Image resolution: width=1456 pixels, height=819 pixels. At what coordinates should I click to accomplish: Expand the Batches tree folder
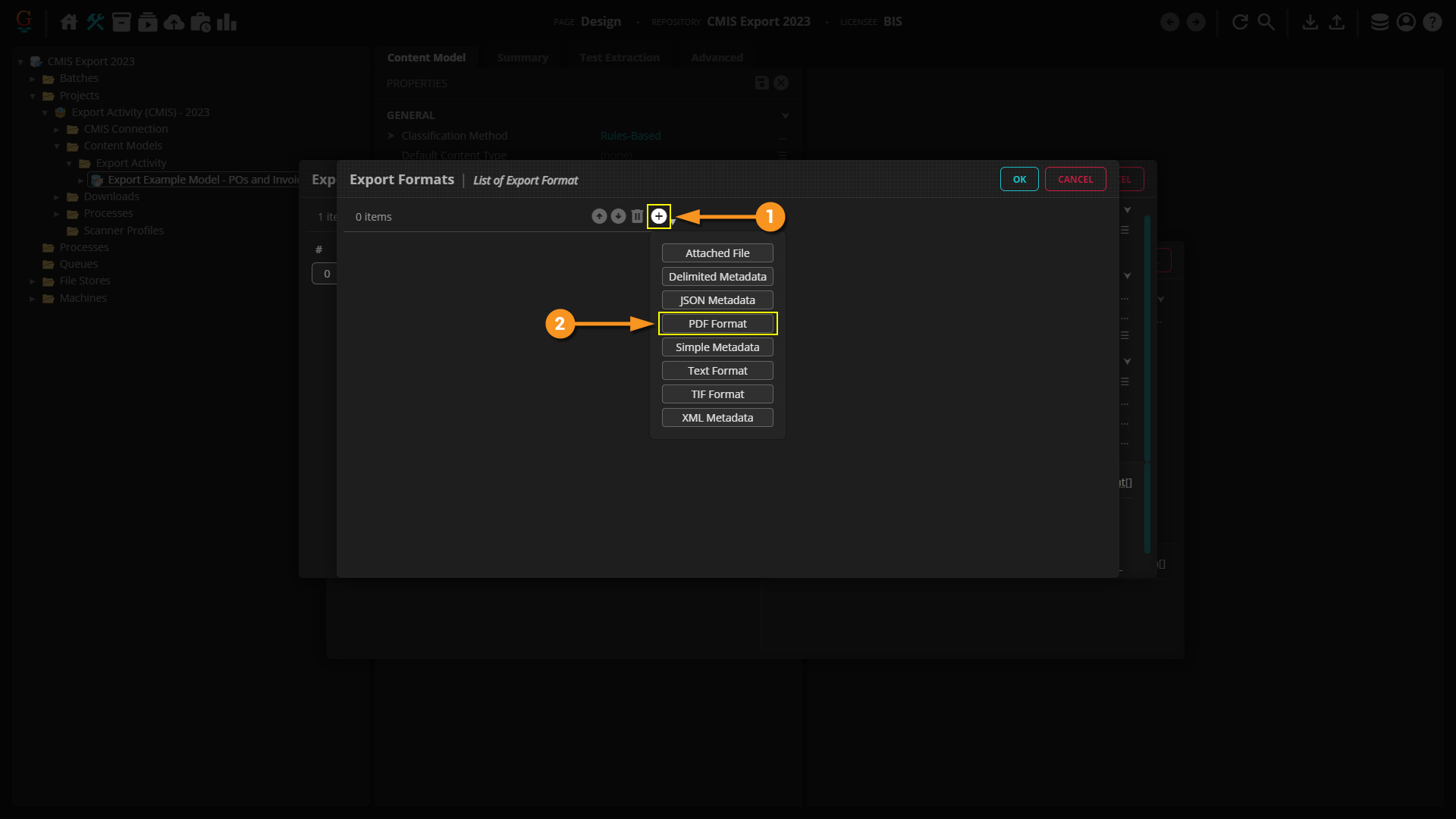pos(33,79)
